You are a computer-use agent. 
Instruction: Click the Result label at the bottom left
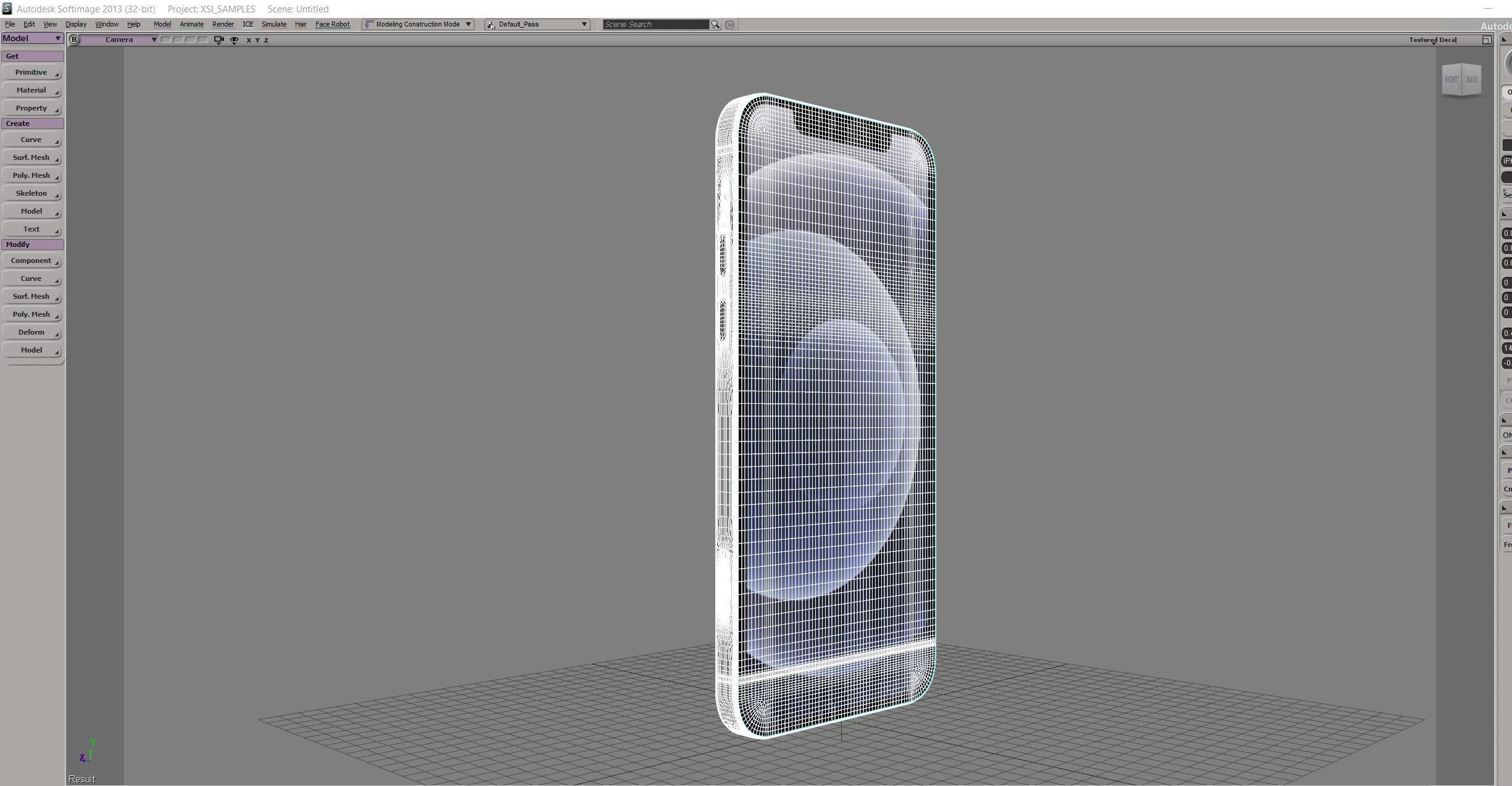click(x=81, y=779)
